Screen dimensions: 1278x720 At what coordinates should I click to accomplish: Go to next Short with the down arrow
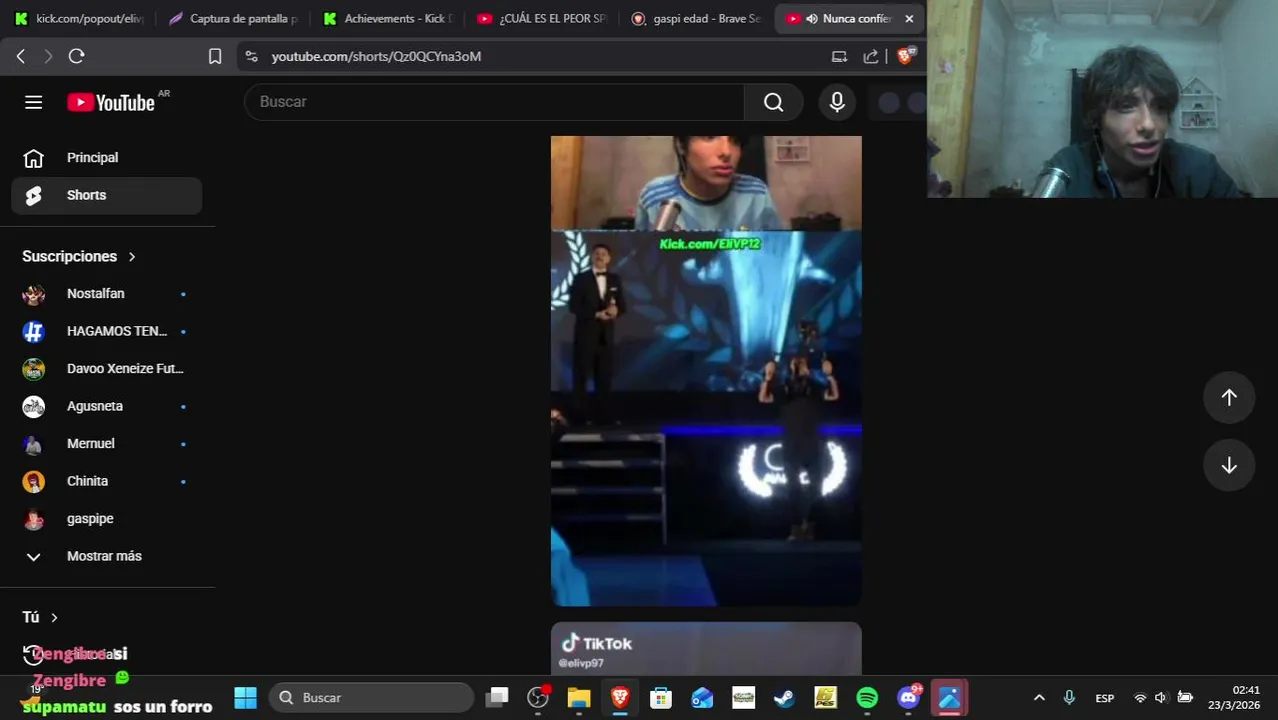pos(1229,465)
